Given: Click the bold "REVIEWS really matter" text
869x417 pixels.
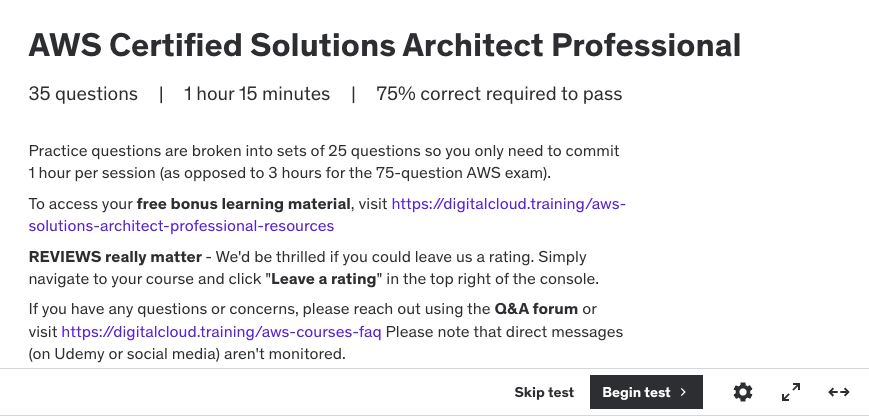Looking at the screenshot, I should point(115,257).
